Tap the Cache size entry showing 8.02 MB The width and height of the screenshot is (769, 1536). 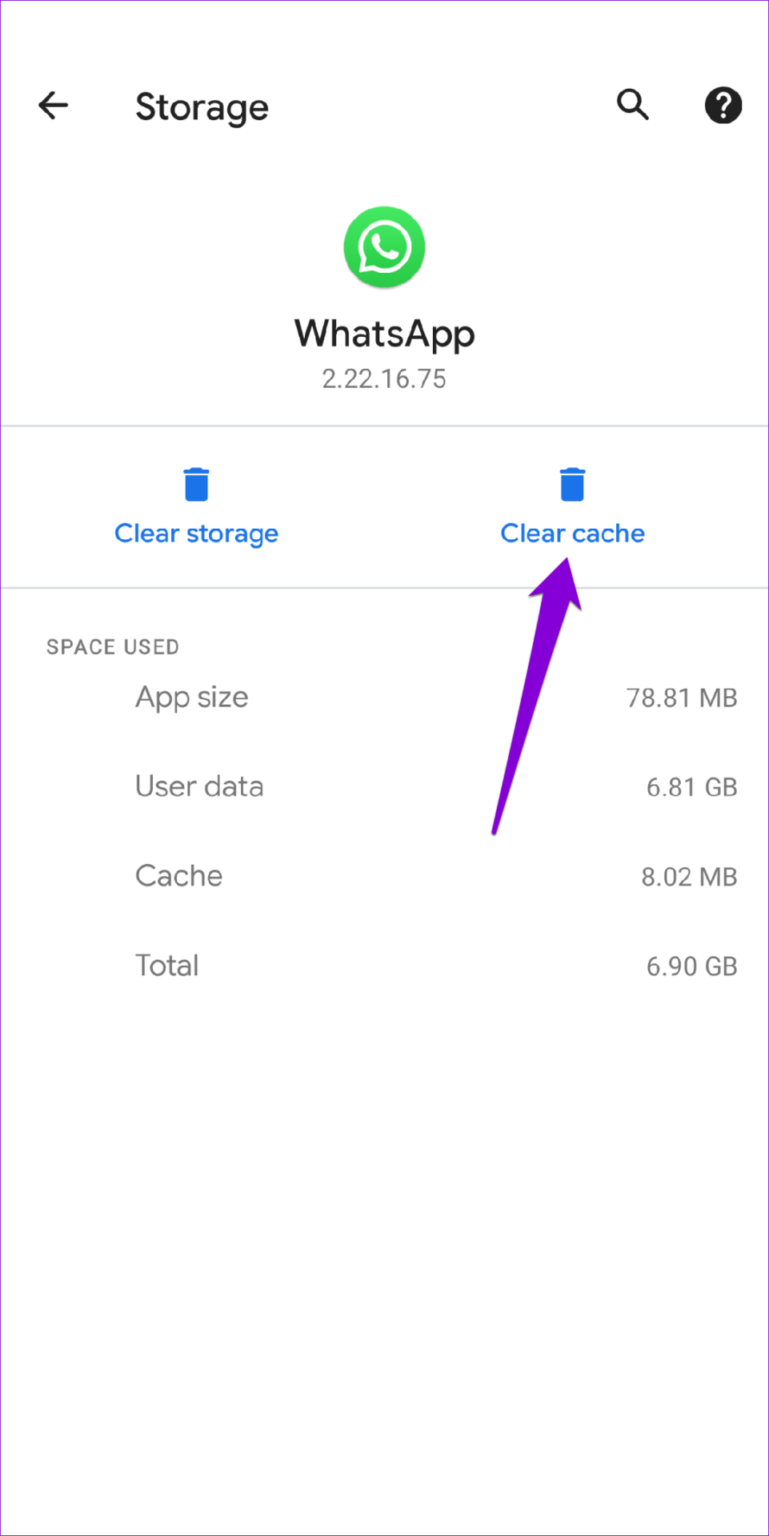(689, 876)
